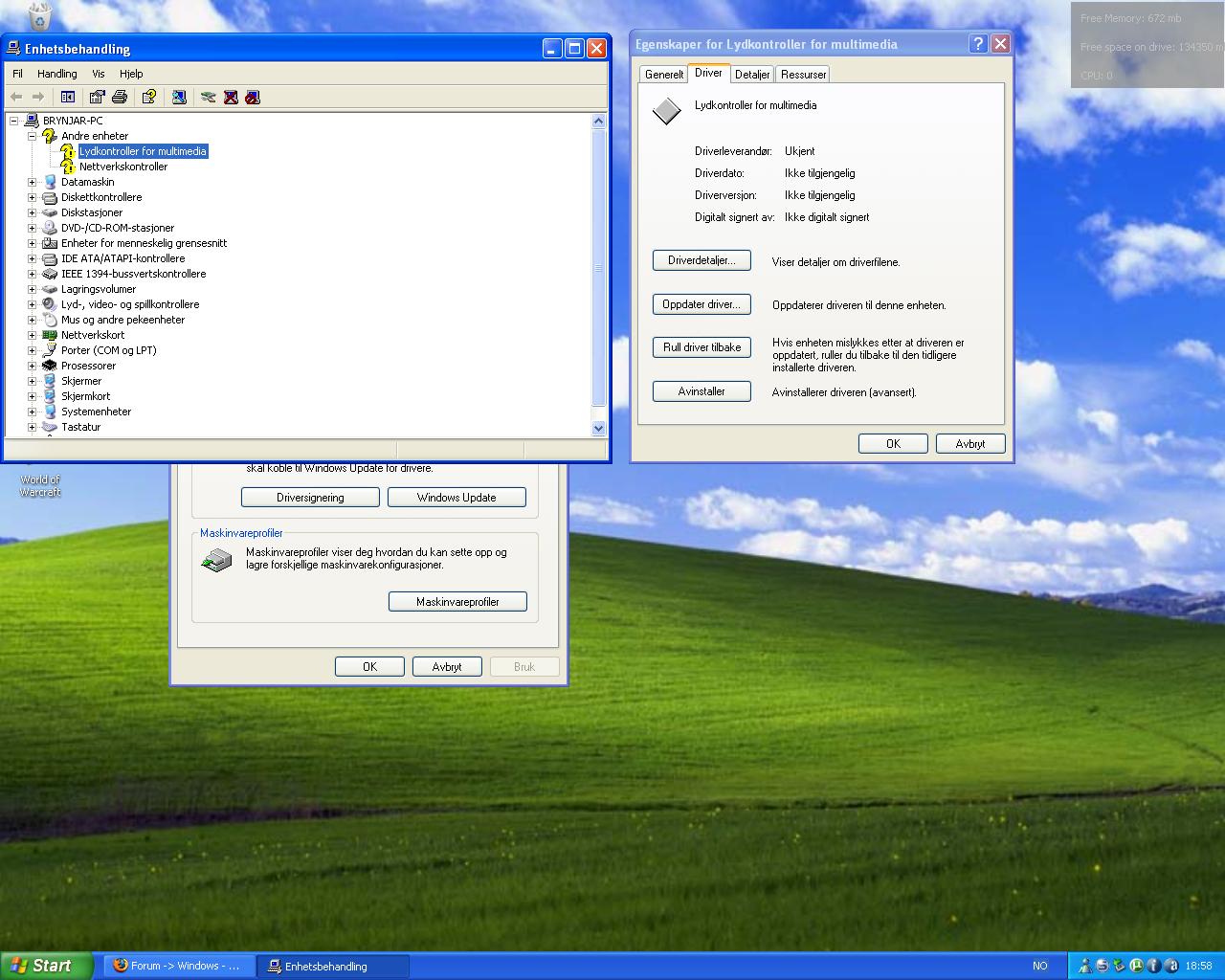Click the Safely Remove Hardware tray icon
The width and height of the screenshot is (1225, 980).
1119,966
